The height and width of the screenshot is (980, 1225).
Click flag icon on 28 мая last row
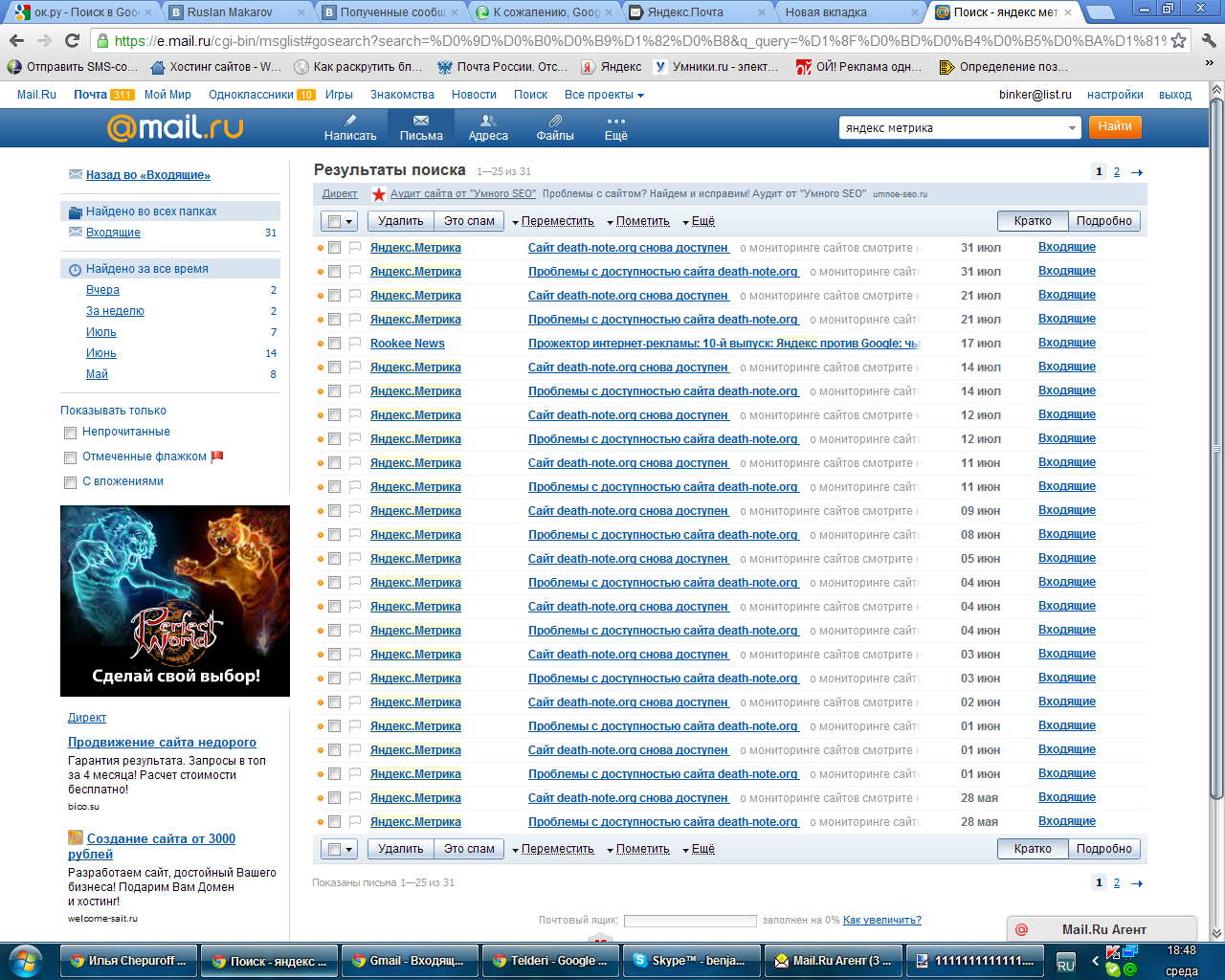pyautogui.click(x=355, y=822)
